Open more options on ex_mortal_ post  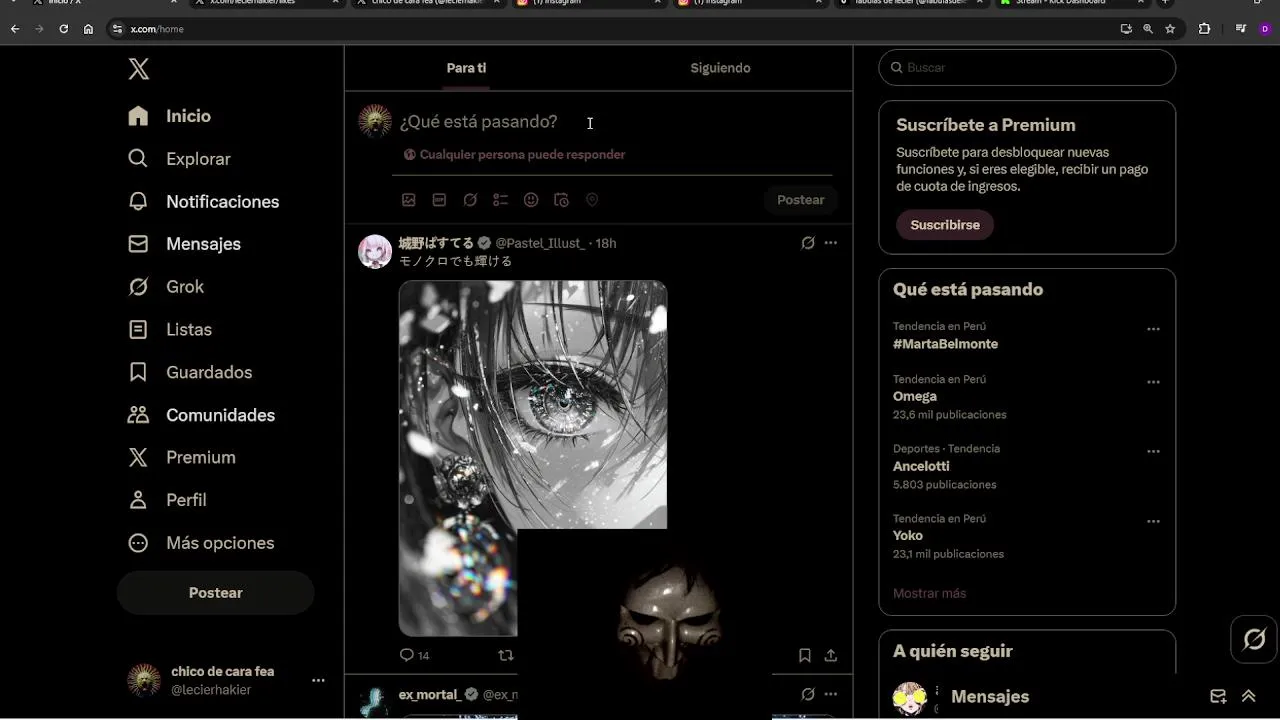click(x=831, y=694)
